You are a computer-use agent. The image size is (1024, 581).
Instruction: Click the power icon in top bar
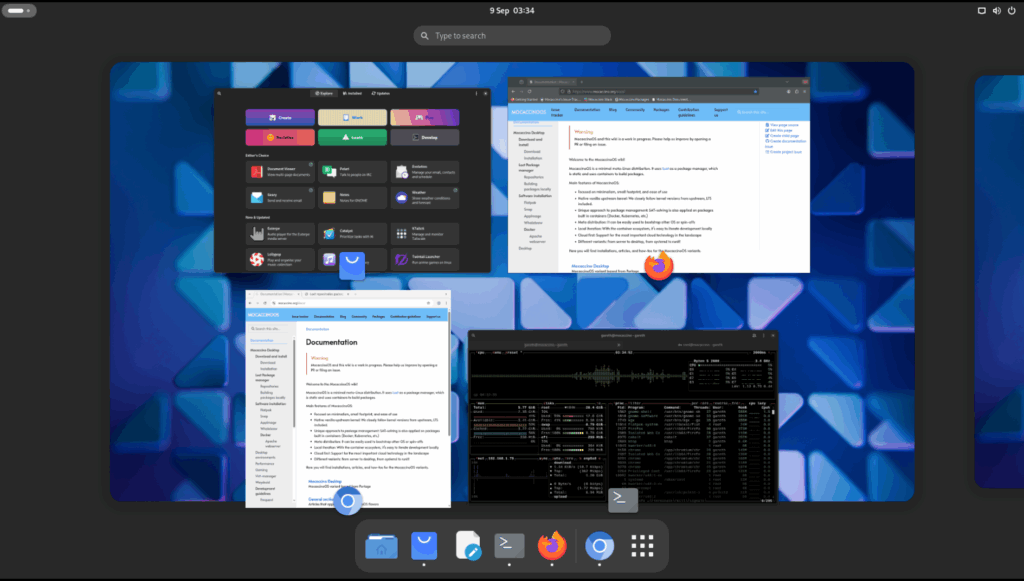pos(1007,10)
